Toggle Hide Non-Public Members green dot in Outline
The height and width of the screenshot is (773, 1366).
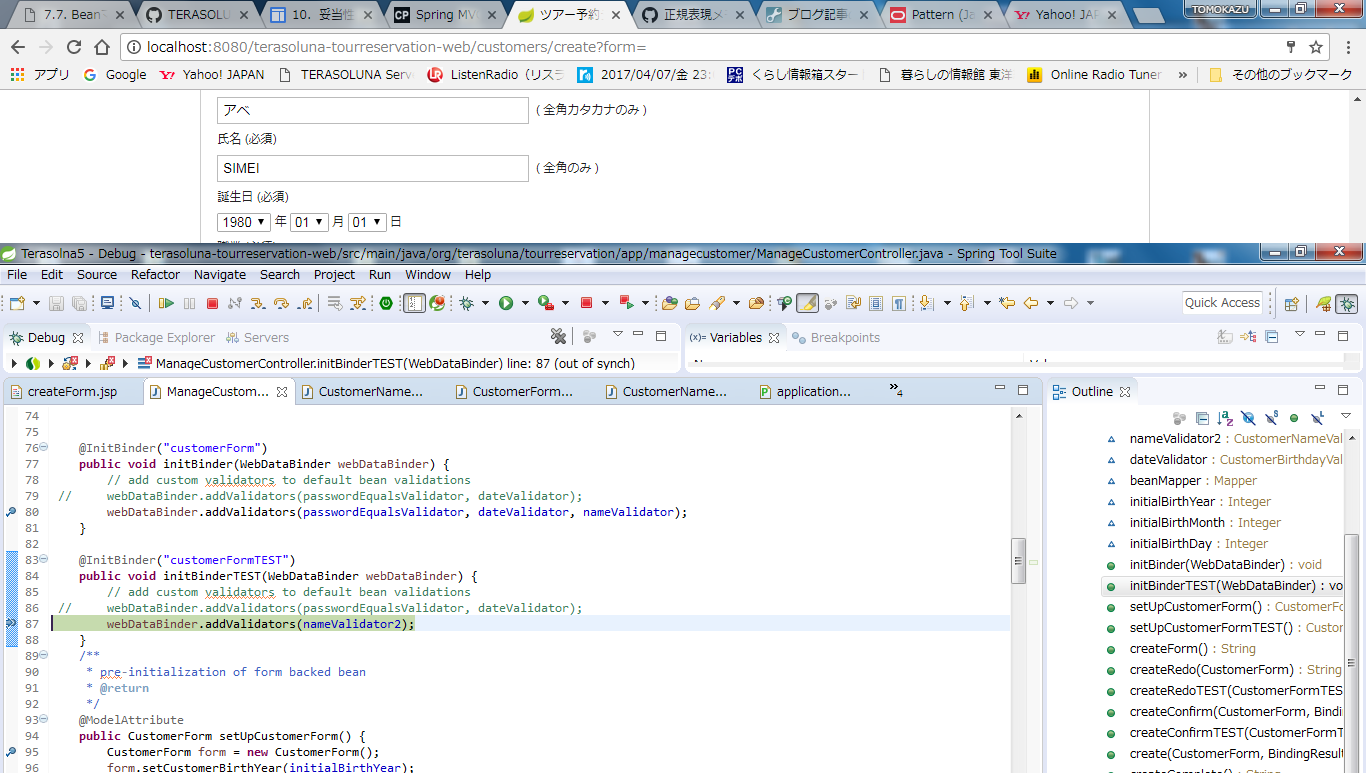pos(1294,418)
